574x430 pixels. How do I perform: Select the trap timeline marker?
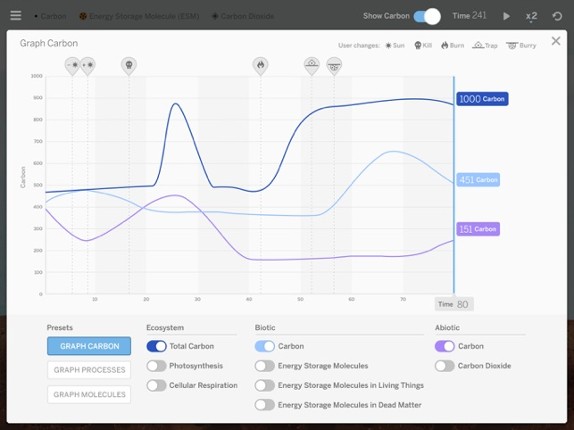point(312,66)
